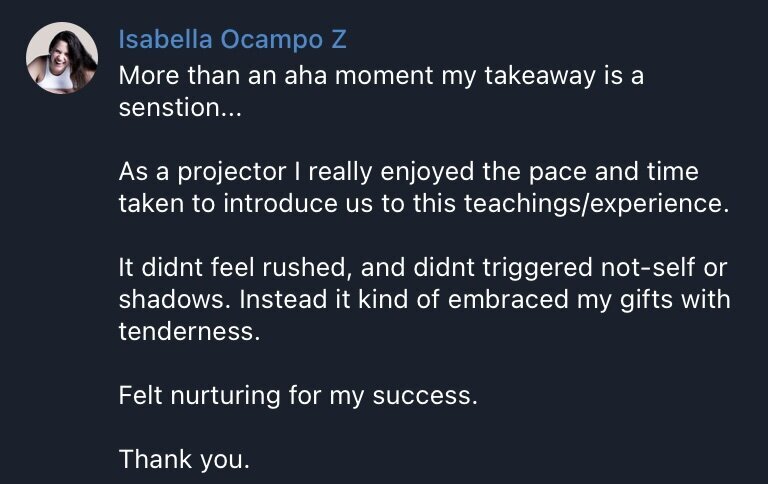Select the "As a projector" message line
Screen dimensions: 768x484
click(x=408, y=172)
